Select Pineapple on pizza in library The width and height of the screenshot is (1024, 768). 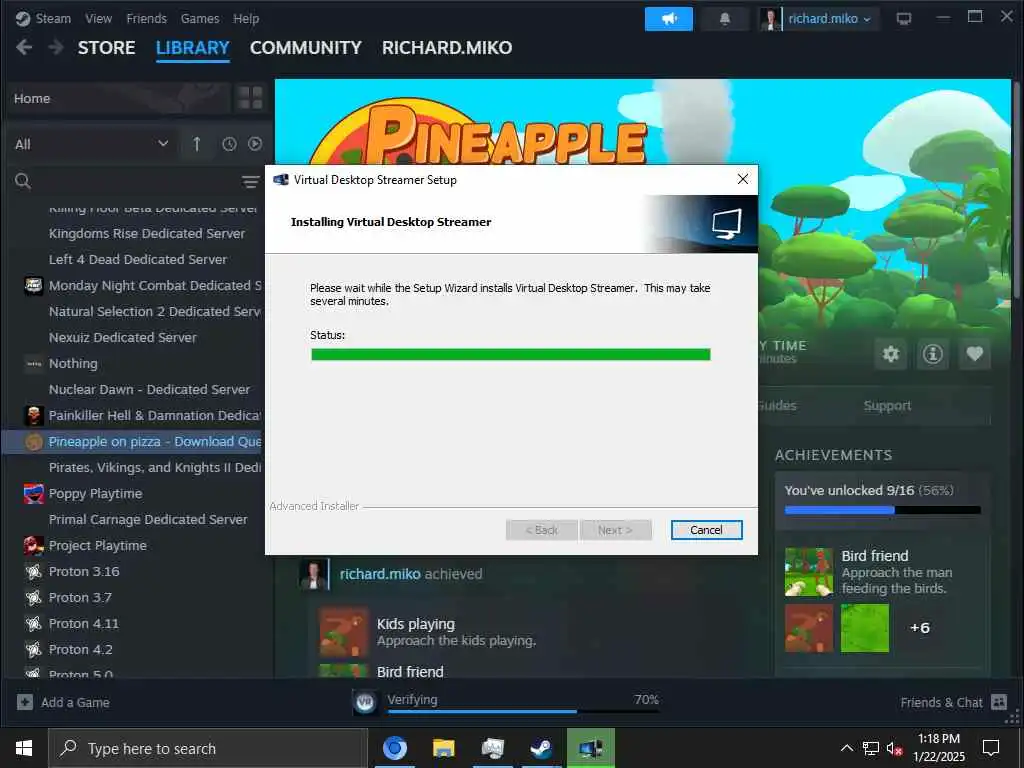(133, 441)
